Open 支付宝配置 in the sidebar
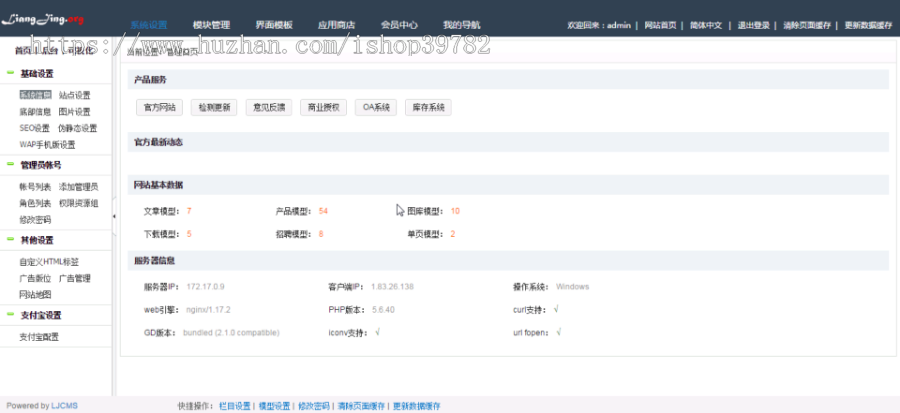The image size is (900, 413). [x=39, y=337]
